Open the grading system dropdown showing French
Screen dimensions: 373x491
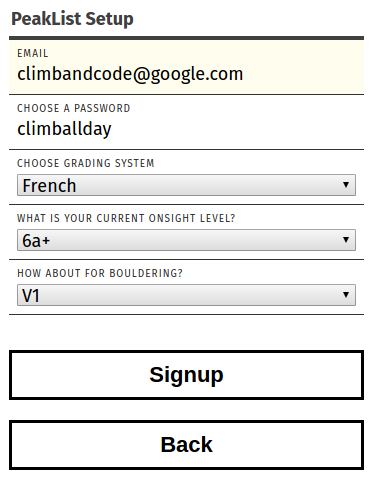pyautogui.click(x=186, y=185)
